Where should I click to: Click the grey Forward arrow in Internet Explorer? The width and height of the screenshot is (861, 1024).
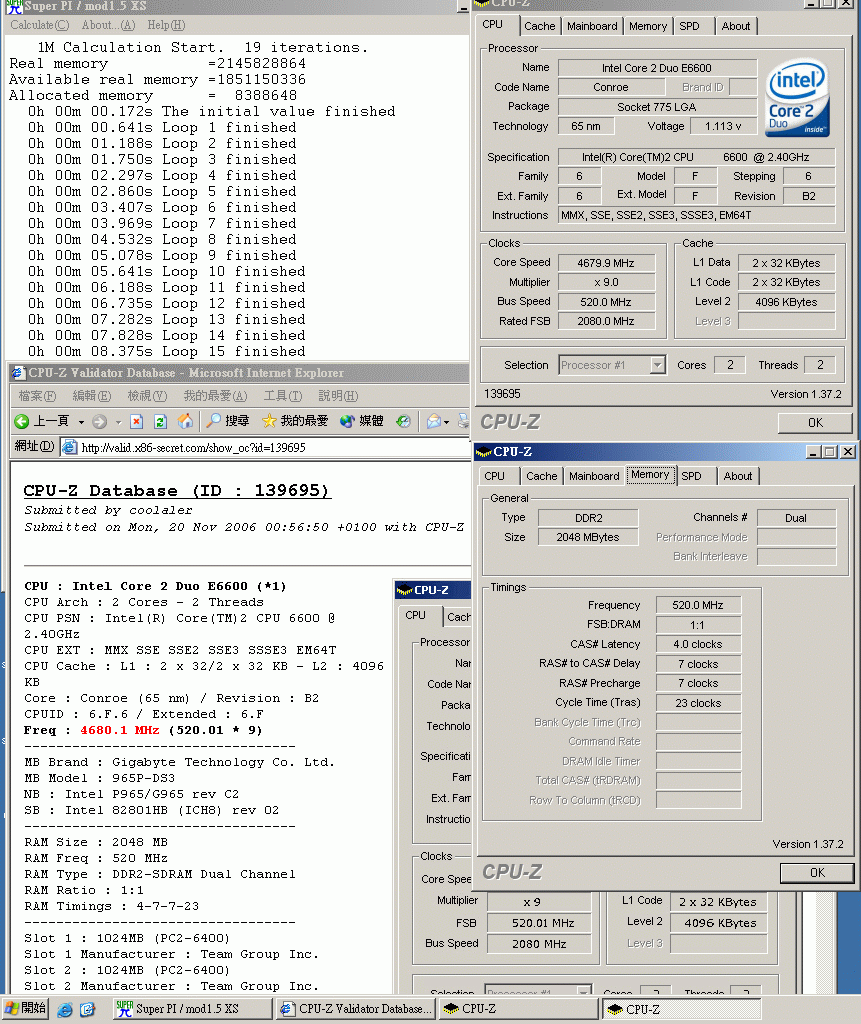coord(99,422)
